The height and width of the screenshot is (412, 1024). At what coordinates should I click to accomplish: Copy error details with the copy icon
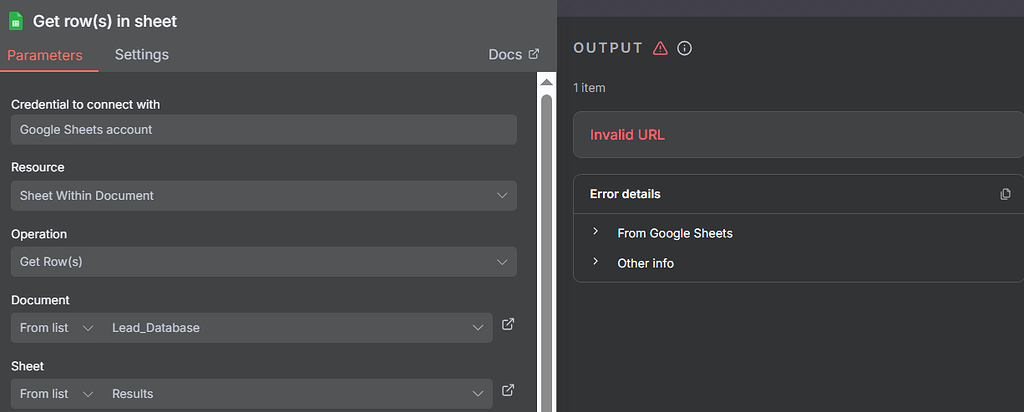pos(1005,194)
